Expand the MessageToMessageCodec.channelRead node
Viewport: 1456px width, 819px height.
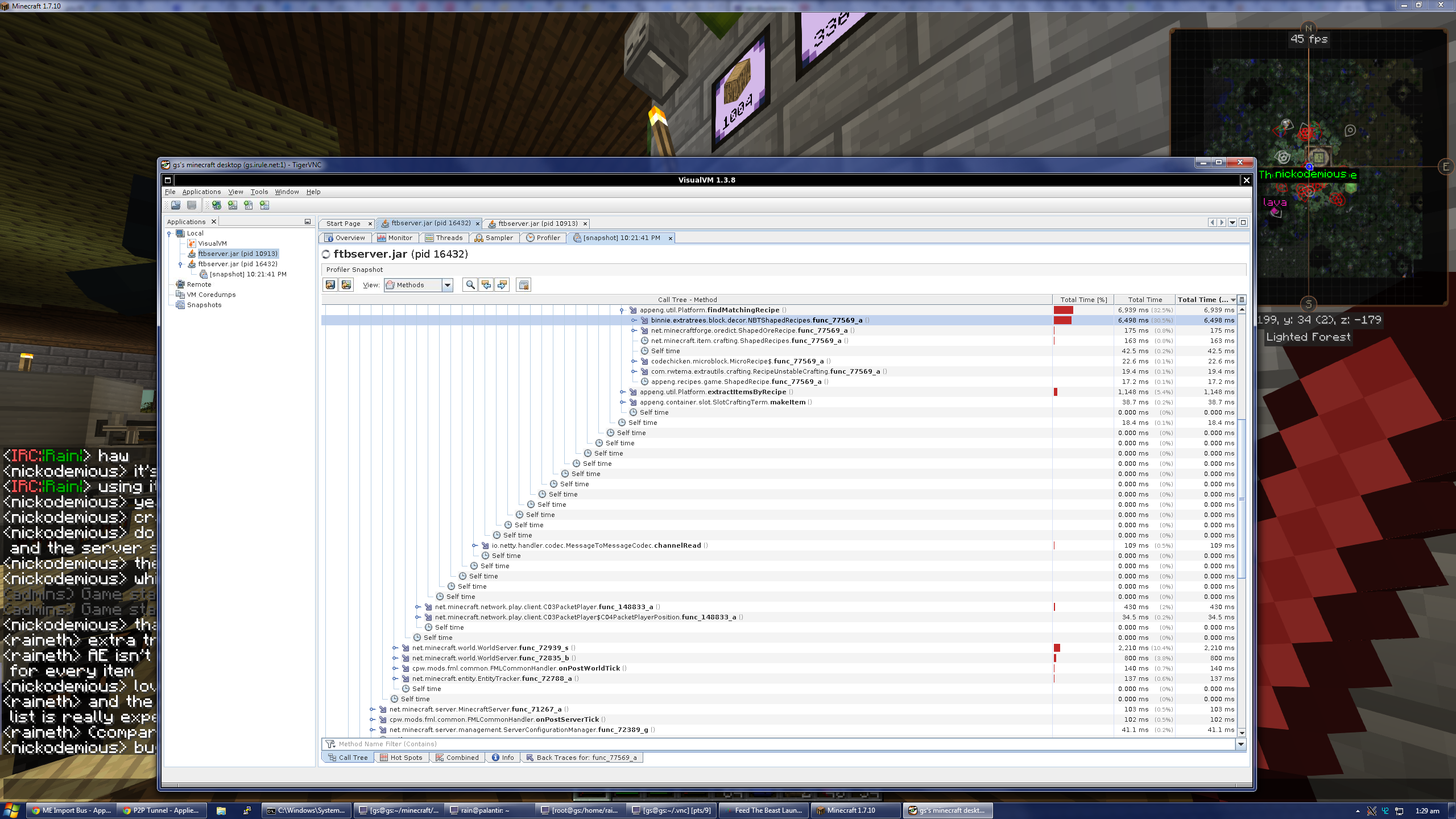coord(474,545)
